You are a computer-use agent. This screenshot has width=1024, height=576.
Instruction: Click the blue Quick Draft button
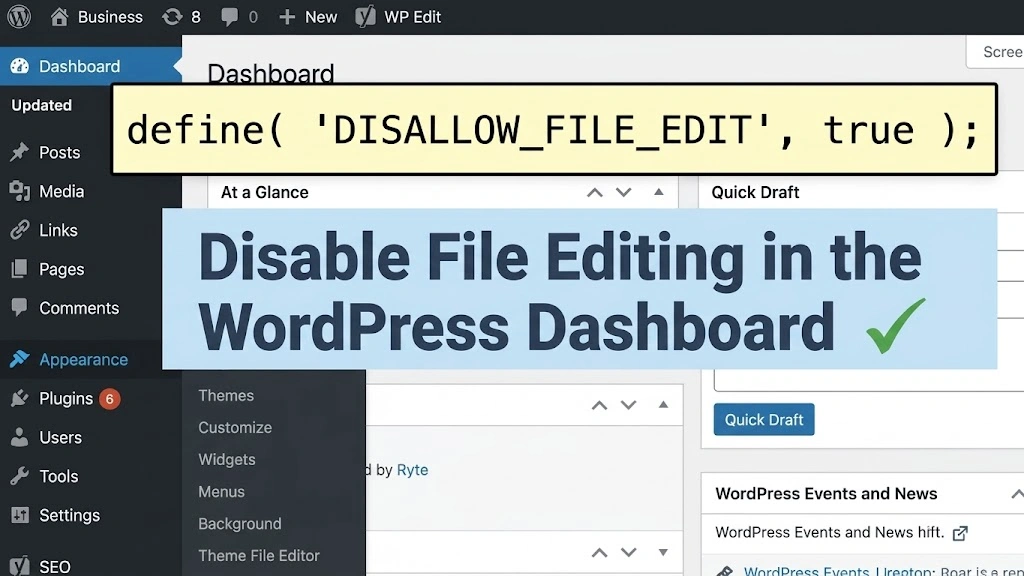pyautogui.click(x=764, y=419)
